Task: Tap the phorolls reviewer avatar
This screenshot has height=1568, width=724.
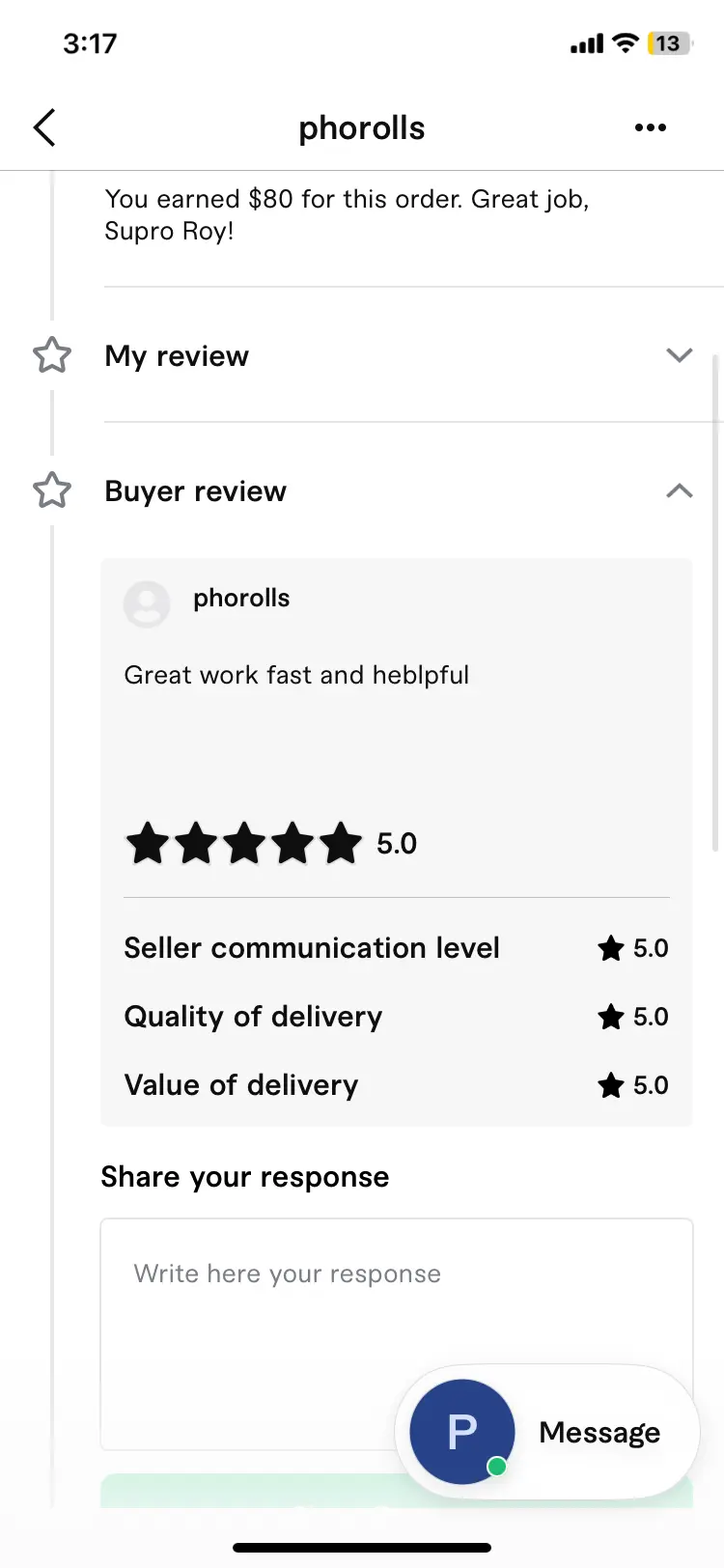Action: tap(147, 604)
